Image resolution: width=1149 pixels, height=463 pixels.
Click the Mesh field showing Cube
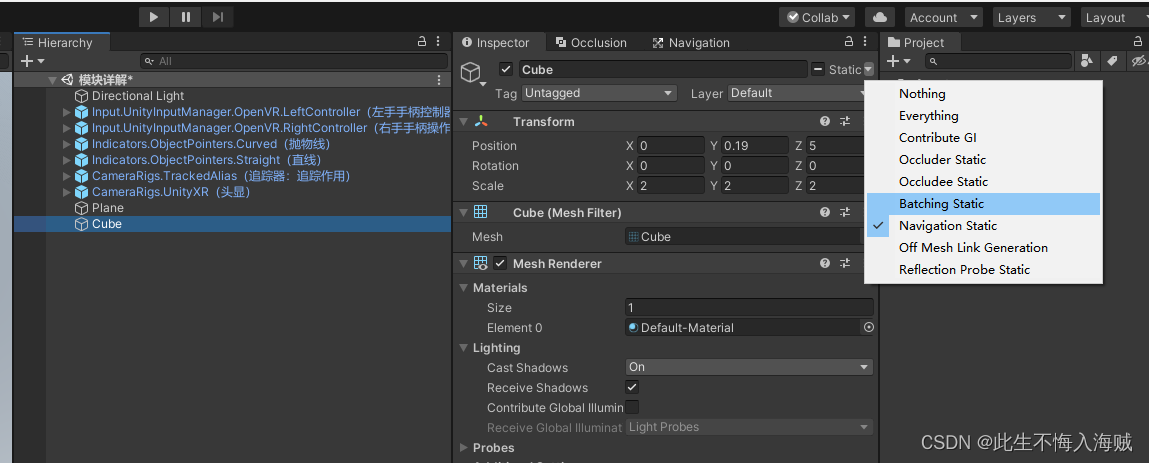[743, 237]
